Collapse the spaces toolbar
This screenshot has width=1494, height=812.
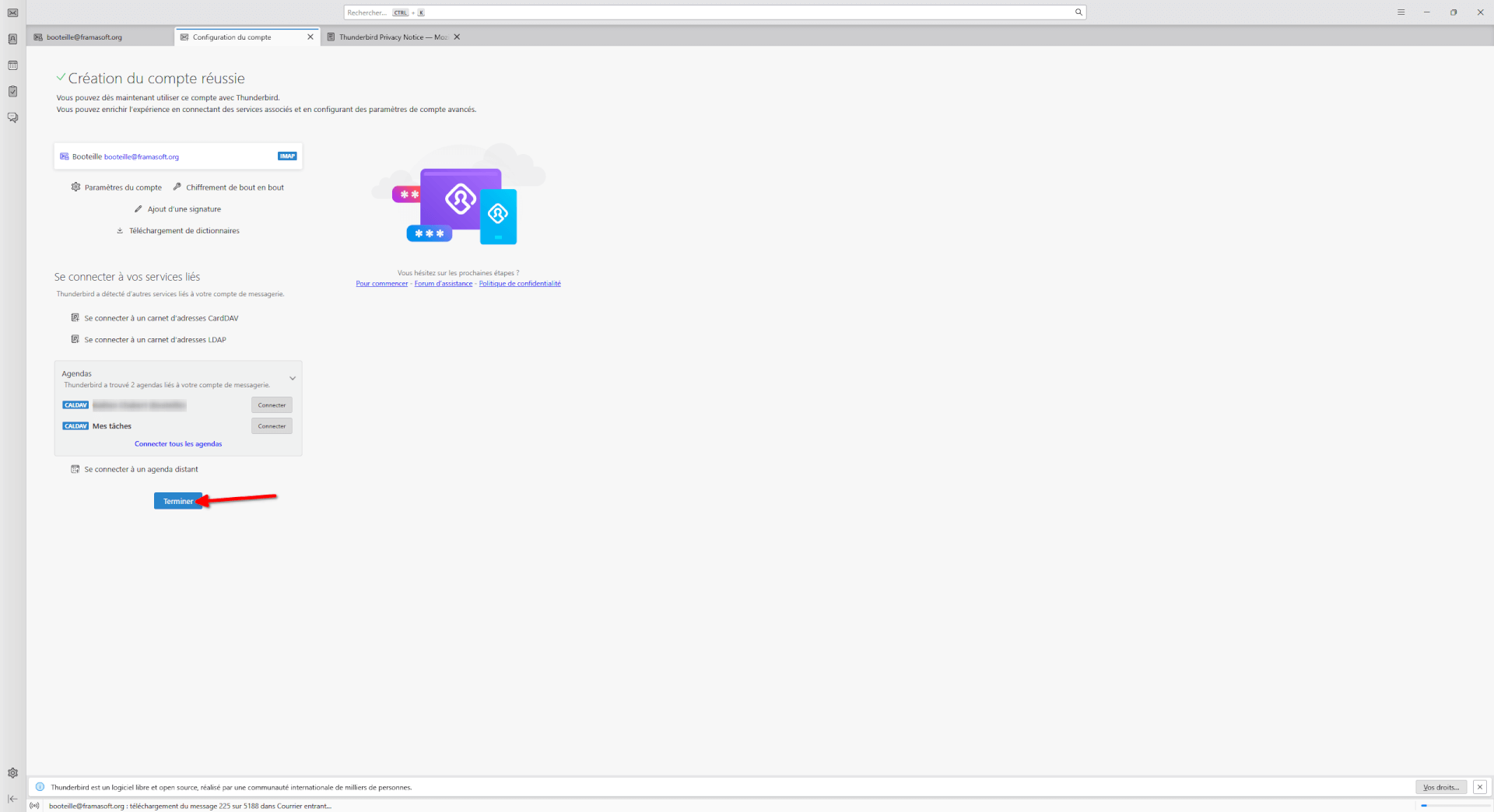click(12, 799)
